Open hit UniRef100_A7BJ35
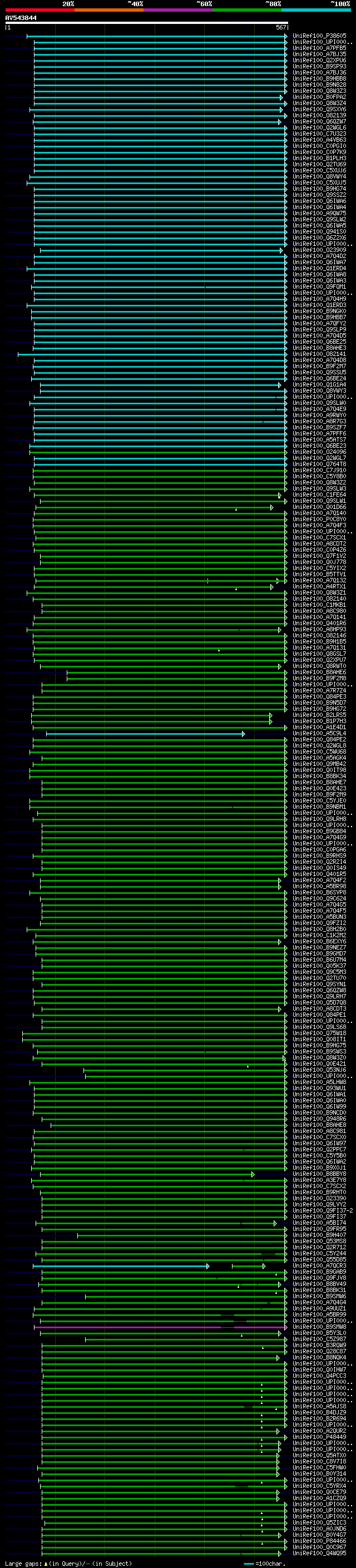 point(319,54)
